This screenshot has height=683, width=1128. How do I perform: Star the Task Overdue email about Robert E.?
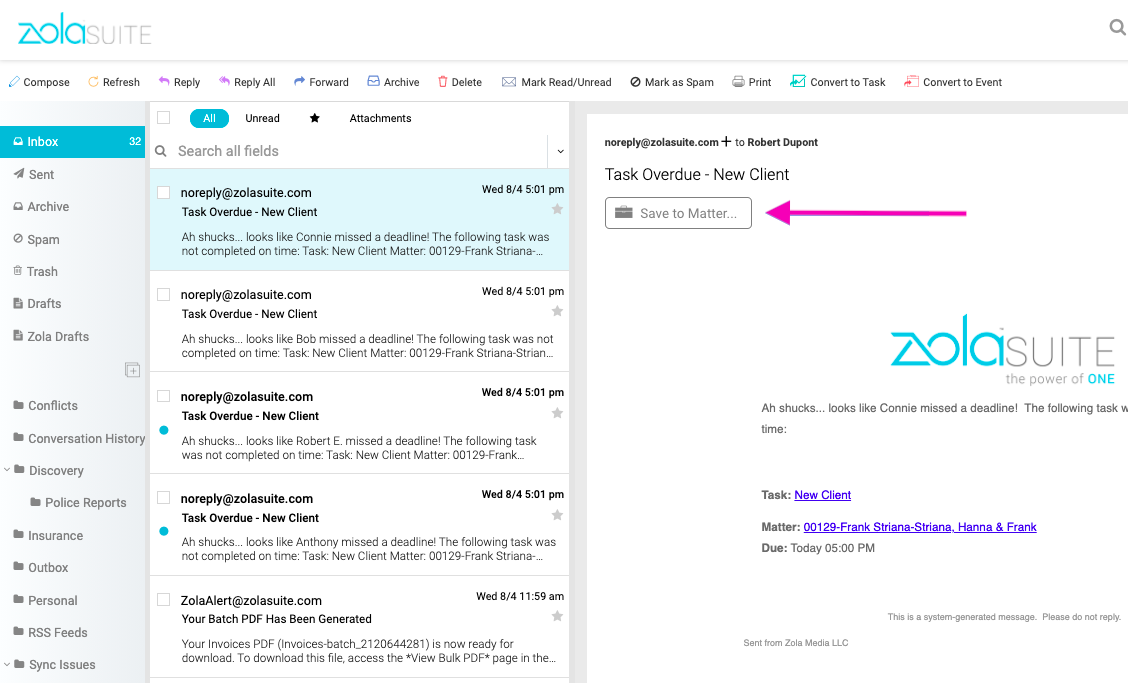(x=557, y=413)
